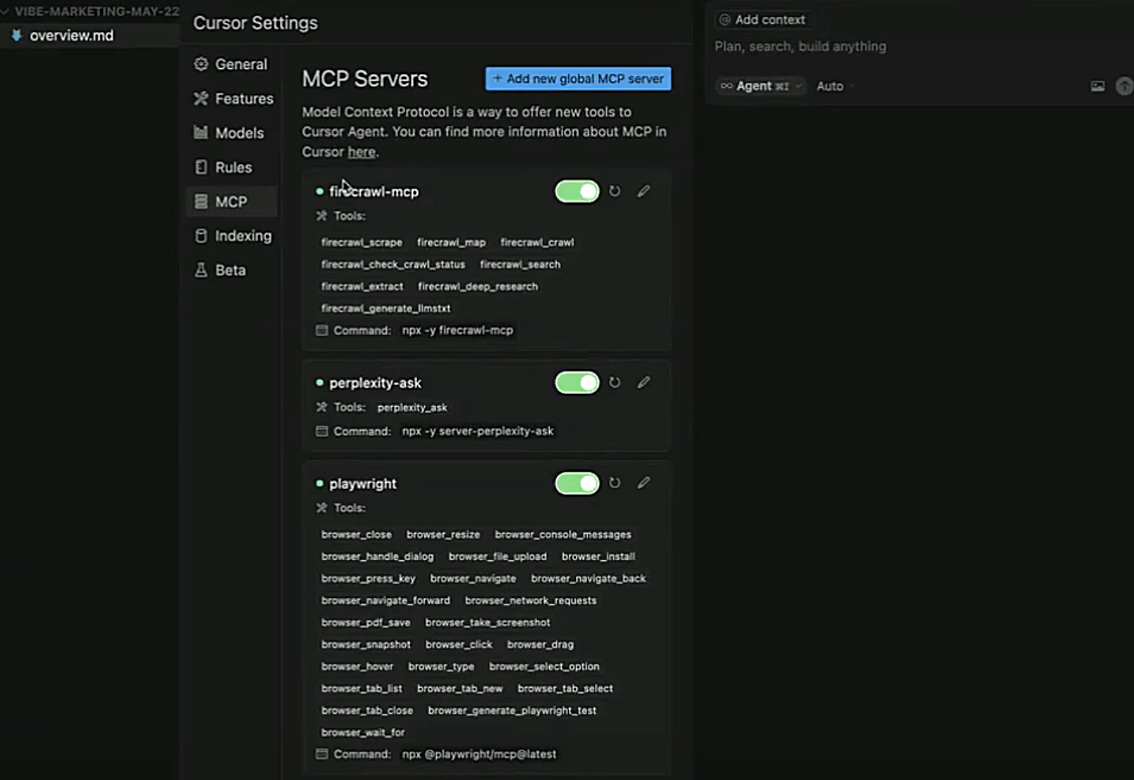Click the browser_pdf_save tool tag
Viewport: 1134px width, 780px height.
coord(365,622)
